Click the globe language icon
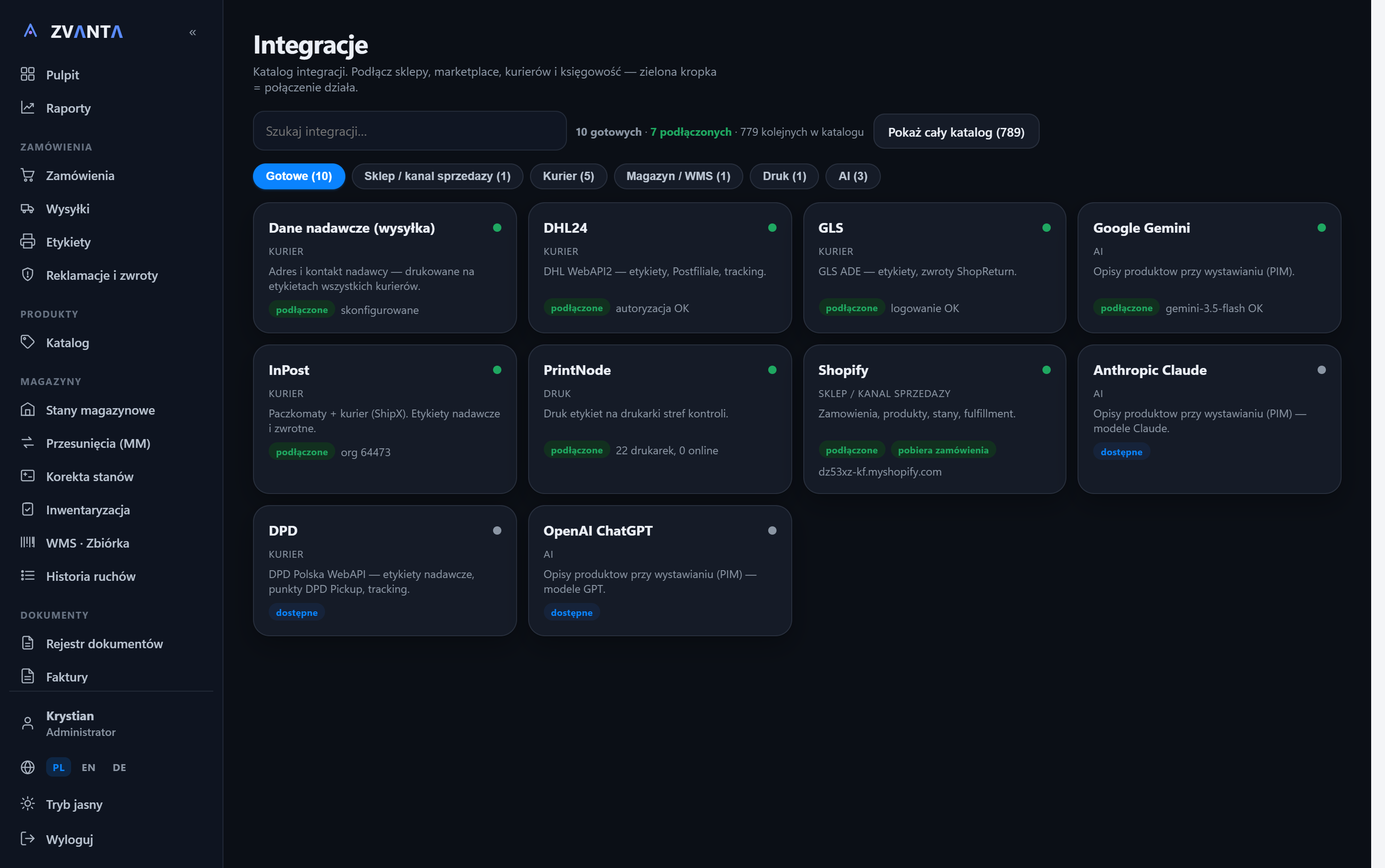1385x868 pixels. click(x=28, y=767)
